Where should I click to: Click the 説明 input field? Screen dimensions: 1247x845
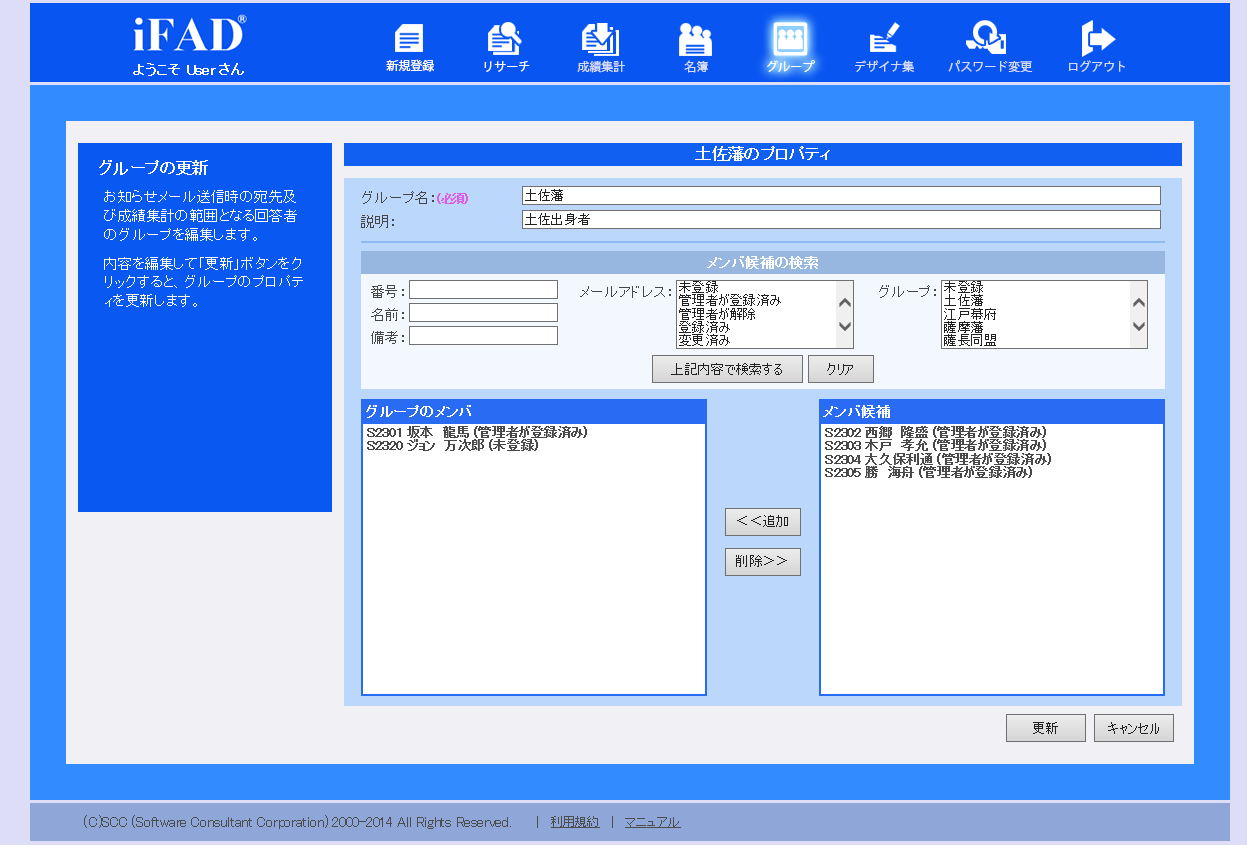pos(841,220)
